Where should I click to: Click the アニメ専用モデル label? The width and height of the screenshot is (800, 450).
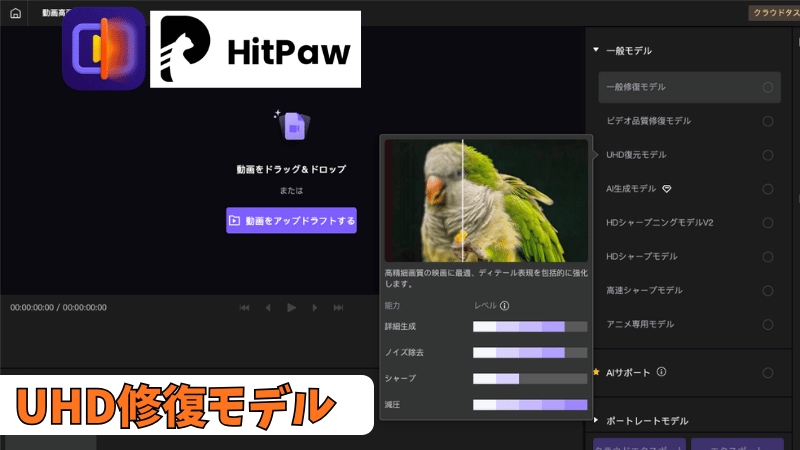tap(640, 324)
